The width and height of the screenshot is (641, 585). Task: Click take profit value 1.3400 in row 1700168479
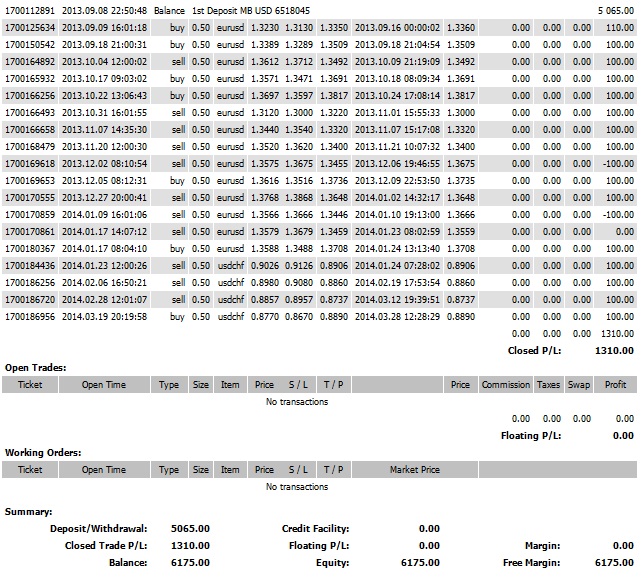tap(334, 146)
